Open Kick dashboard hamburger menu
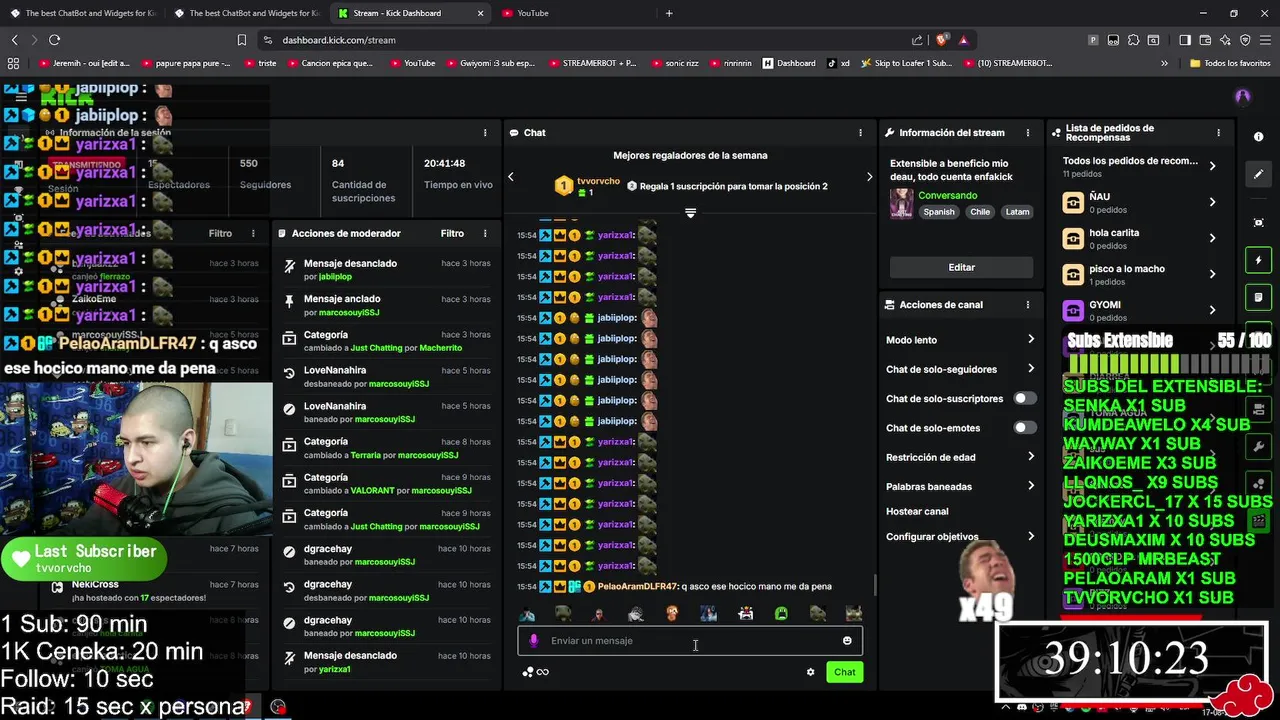This screenshot has height=720, width=1280. tap(21, 98)
